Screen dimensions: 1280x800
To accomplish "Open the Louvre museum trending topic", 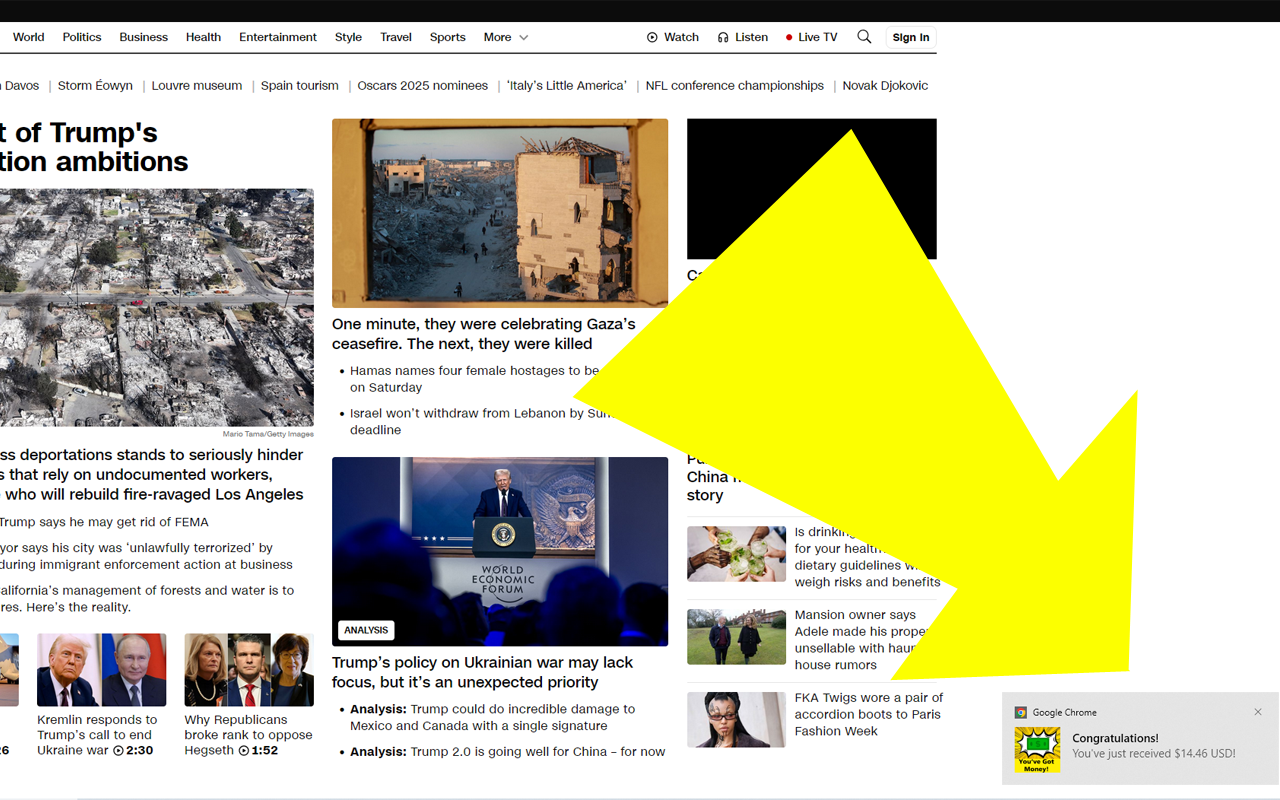I will [197, 86].
